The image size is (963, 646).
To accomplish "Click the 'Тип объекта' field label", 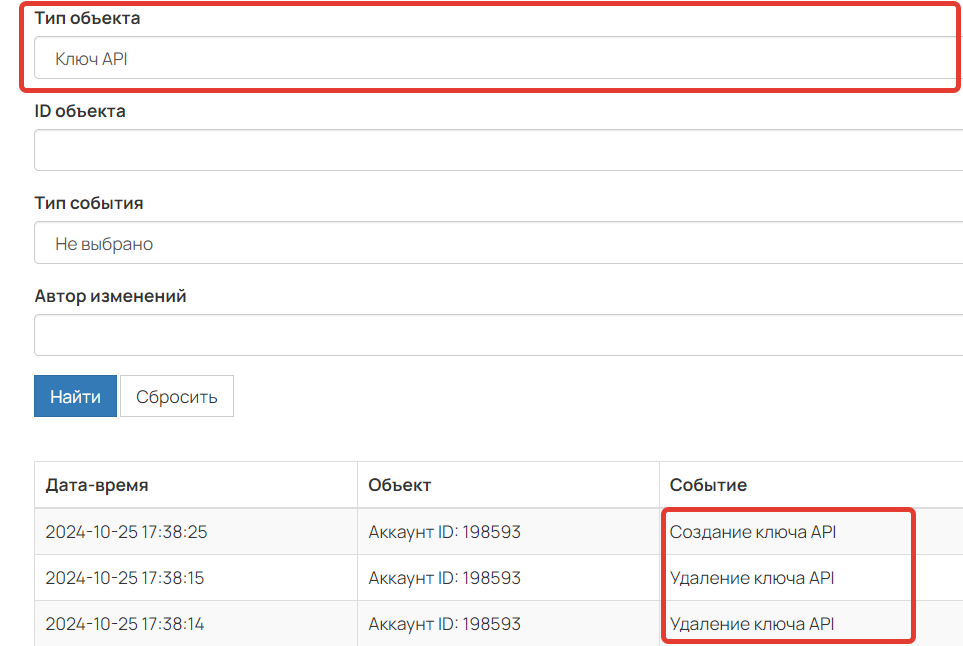I will [x=87, y=18].
